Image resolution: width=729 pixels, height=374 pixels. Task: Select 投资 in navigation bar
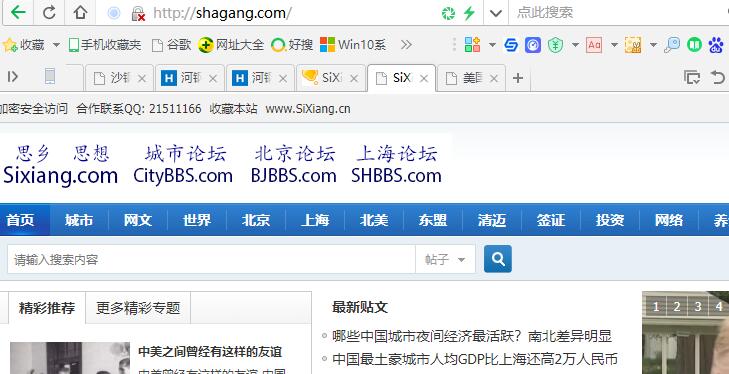click(610, 220)
